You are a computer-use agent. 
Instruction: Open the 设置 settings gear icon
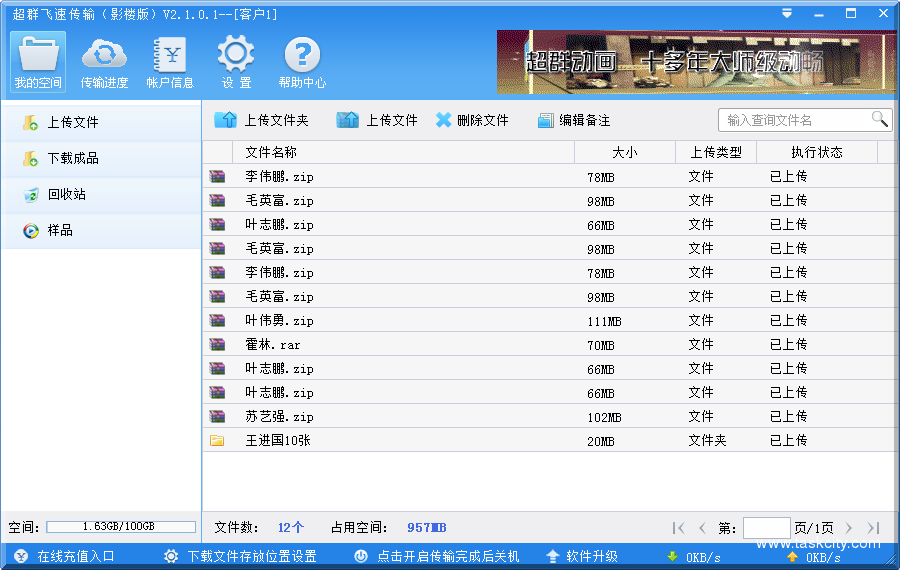coord(236,62)
